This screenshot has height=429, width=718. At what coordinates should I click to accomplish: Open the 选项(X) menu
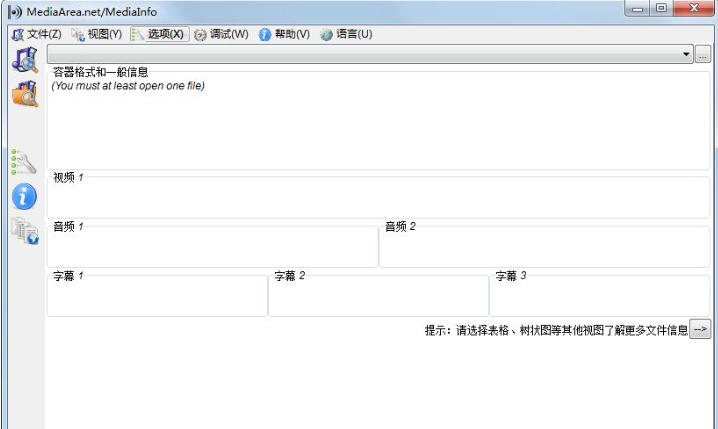pyautogui.click(x=158, y=34)
